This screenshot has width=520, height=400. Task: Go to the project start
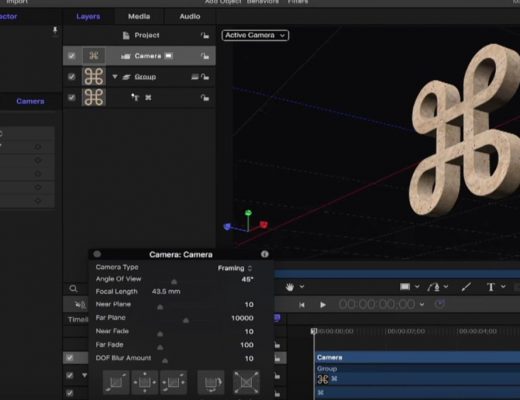pos(302,305)
